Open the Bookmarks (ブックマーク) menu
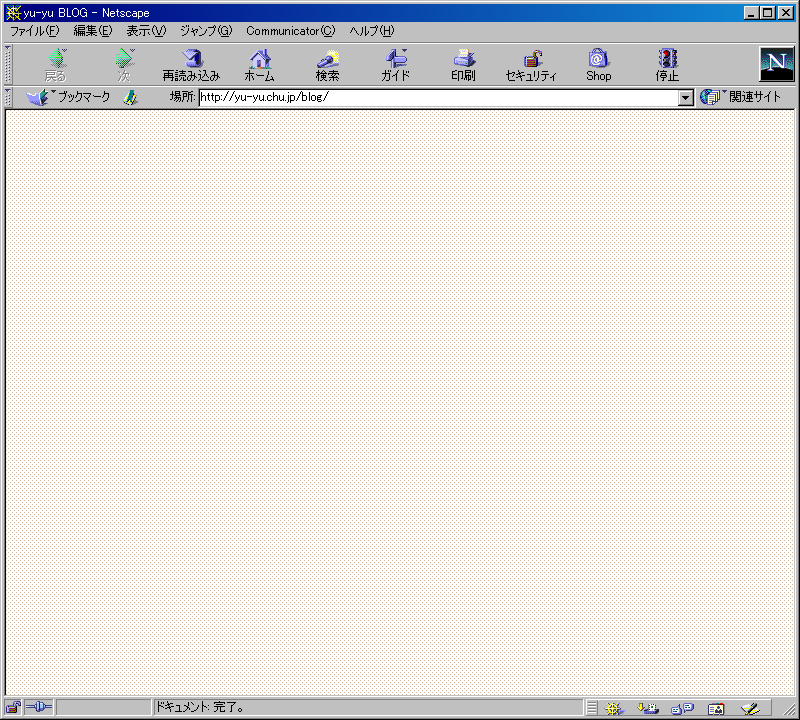Image resolution: width=800 pixels, height=720 pixels. pyautogui.click(x=68, y=97)
